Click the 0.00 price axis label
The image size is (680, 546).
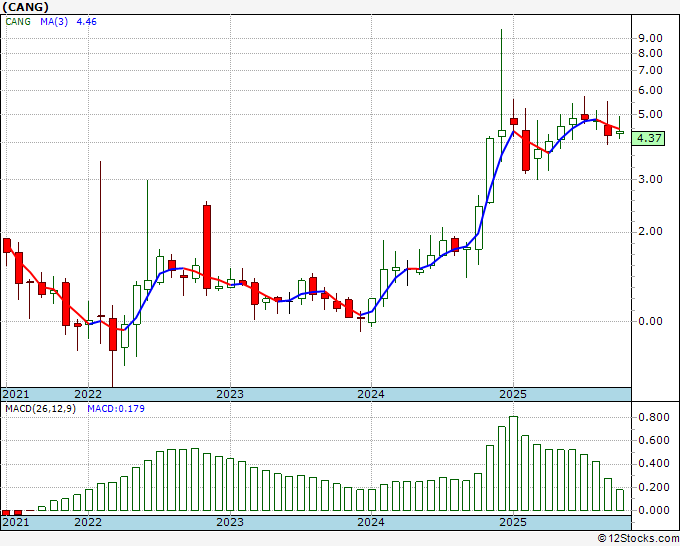(651, 321)
